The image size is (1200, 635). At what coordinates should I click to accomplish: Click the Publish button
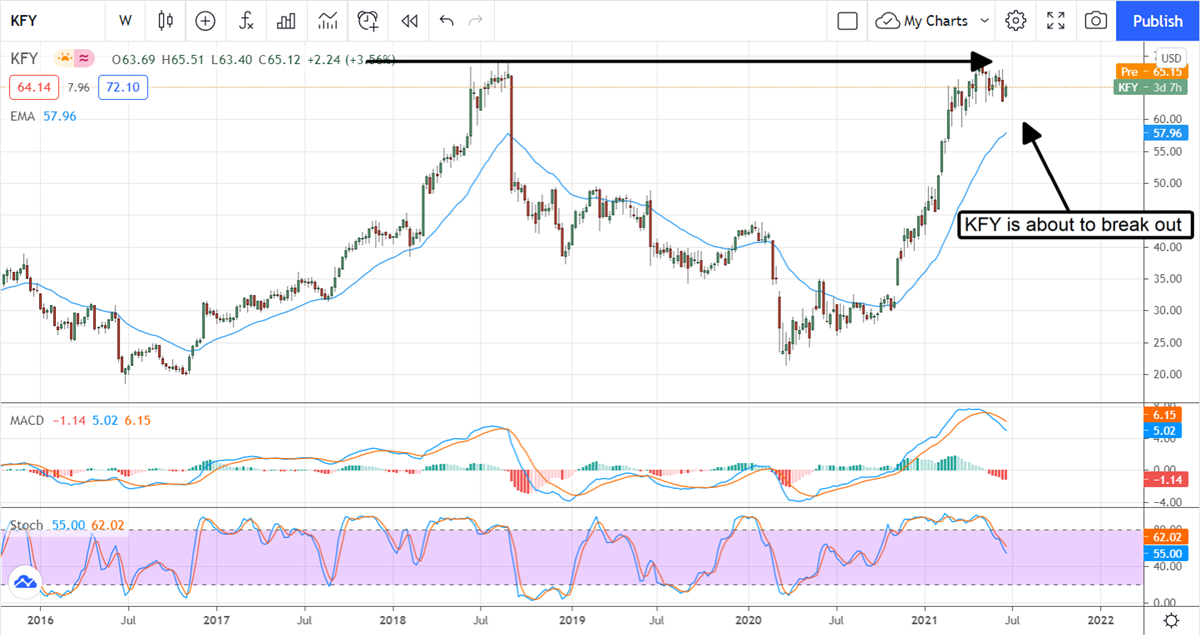[x=1158, y=20]
